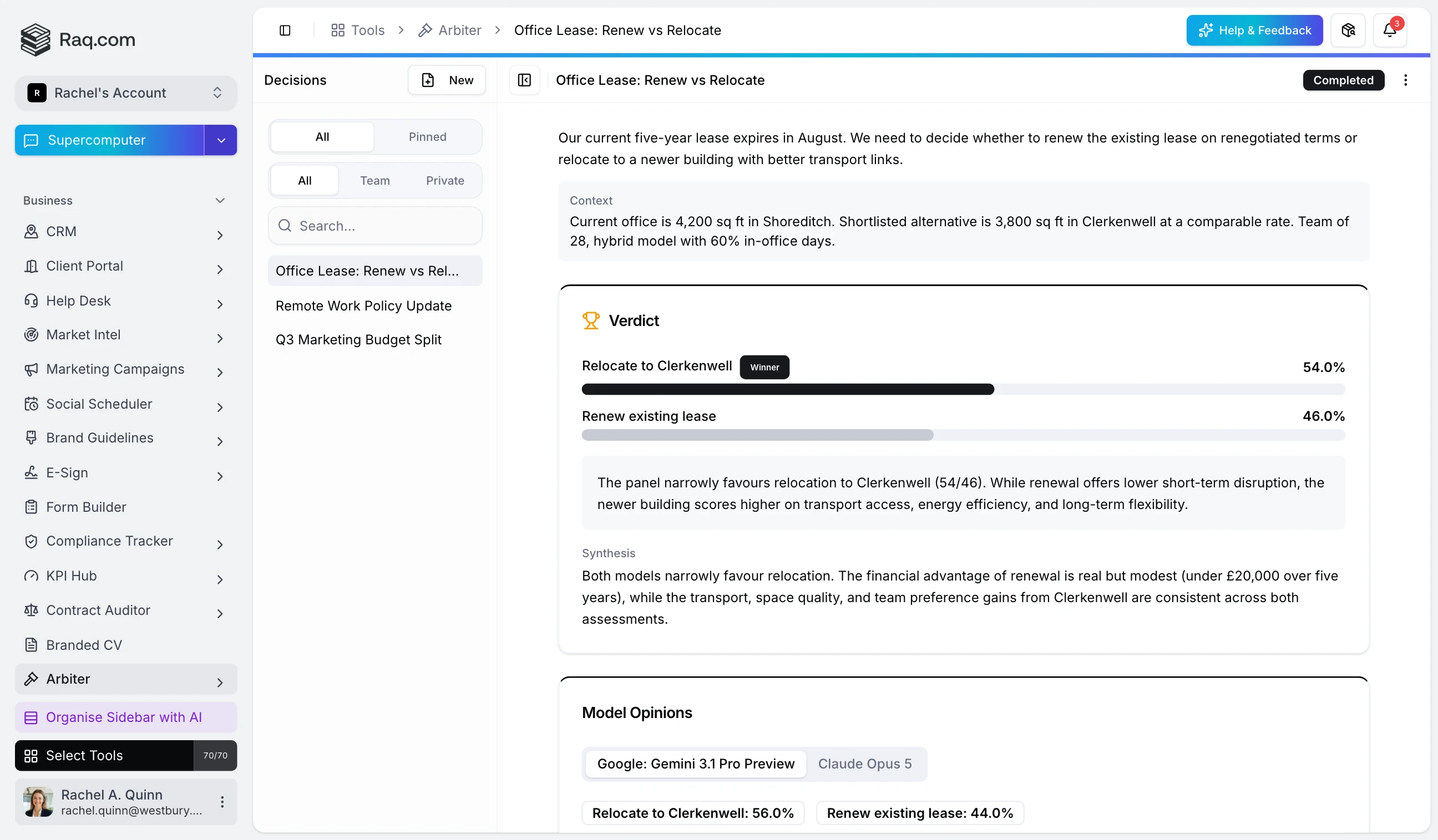This screenshot has width=1438, height=840.
Task: Click the Branded CV document icon
Action: (32, 645)
